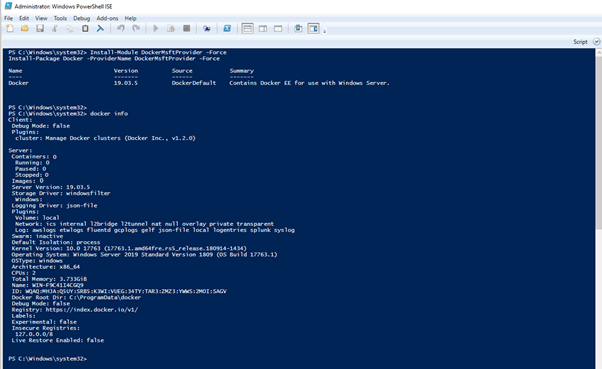Click 'Swarm: inactive' line

tap(37, 236)
